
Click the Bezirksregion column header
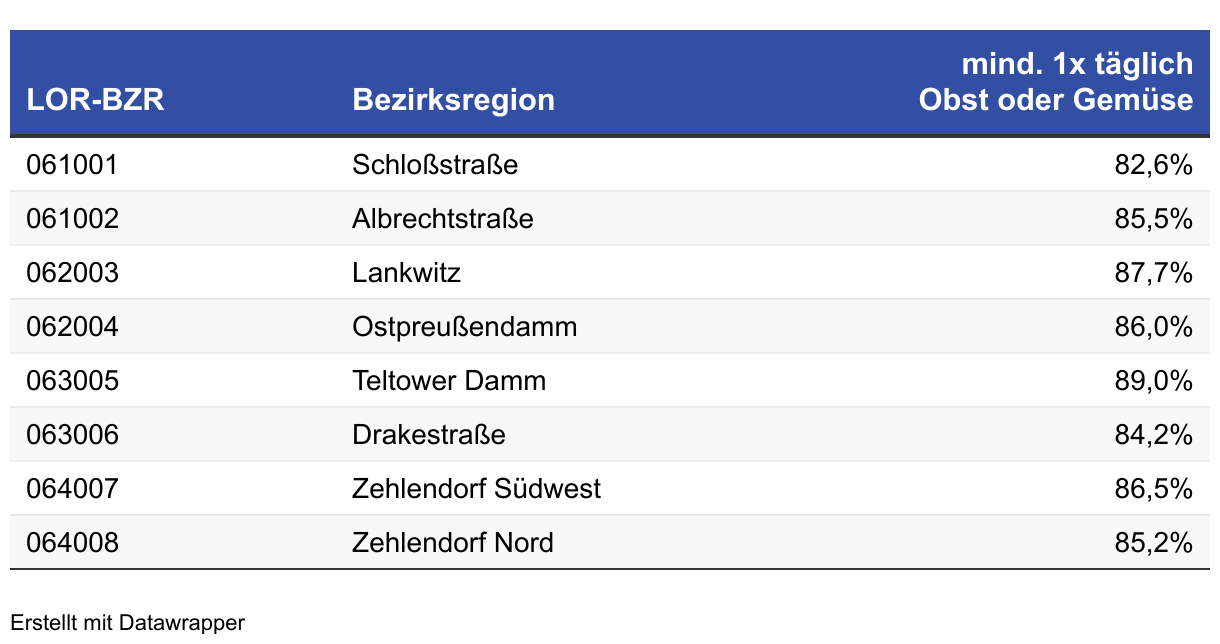coord(453,100)
